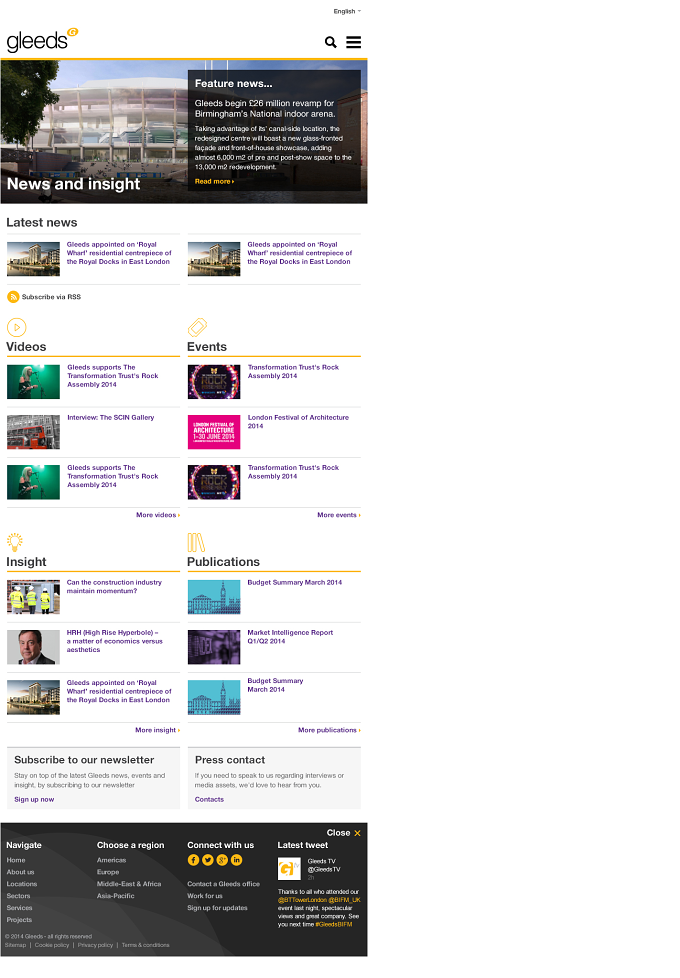This screenshot has height=978, width=680.
Task: Open the press Contacts link
Action: (x=209, y=800)
